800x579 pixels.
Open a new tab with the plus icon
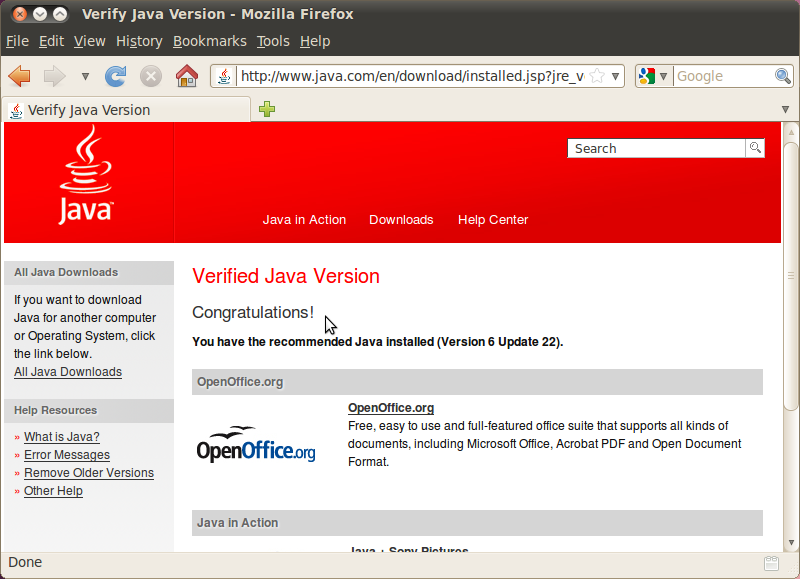coord(267,109)
